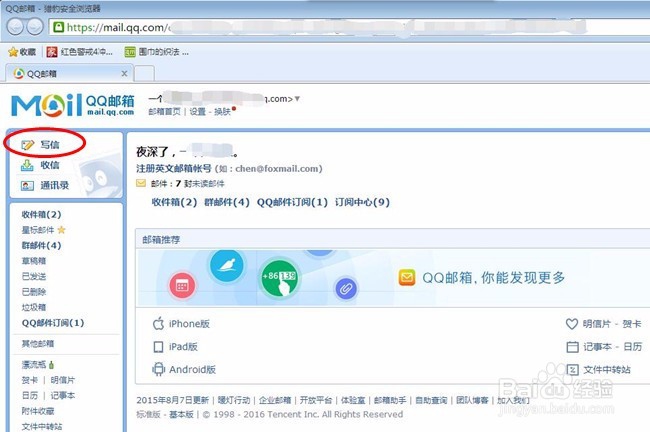Screen dimensions: 650x432
Task: Open 记事本 in the sidebar
Action: (x=63, y=396)
